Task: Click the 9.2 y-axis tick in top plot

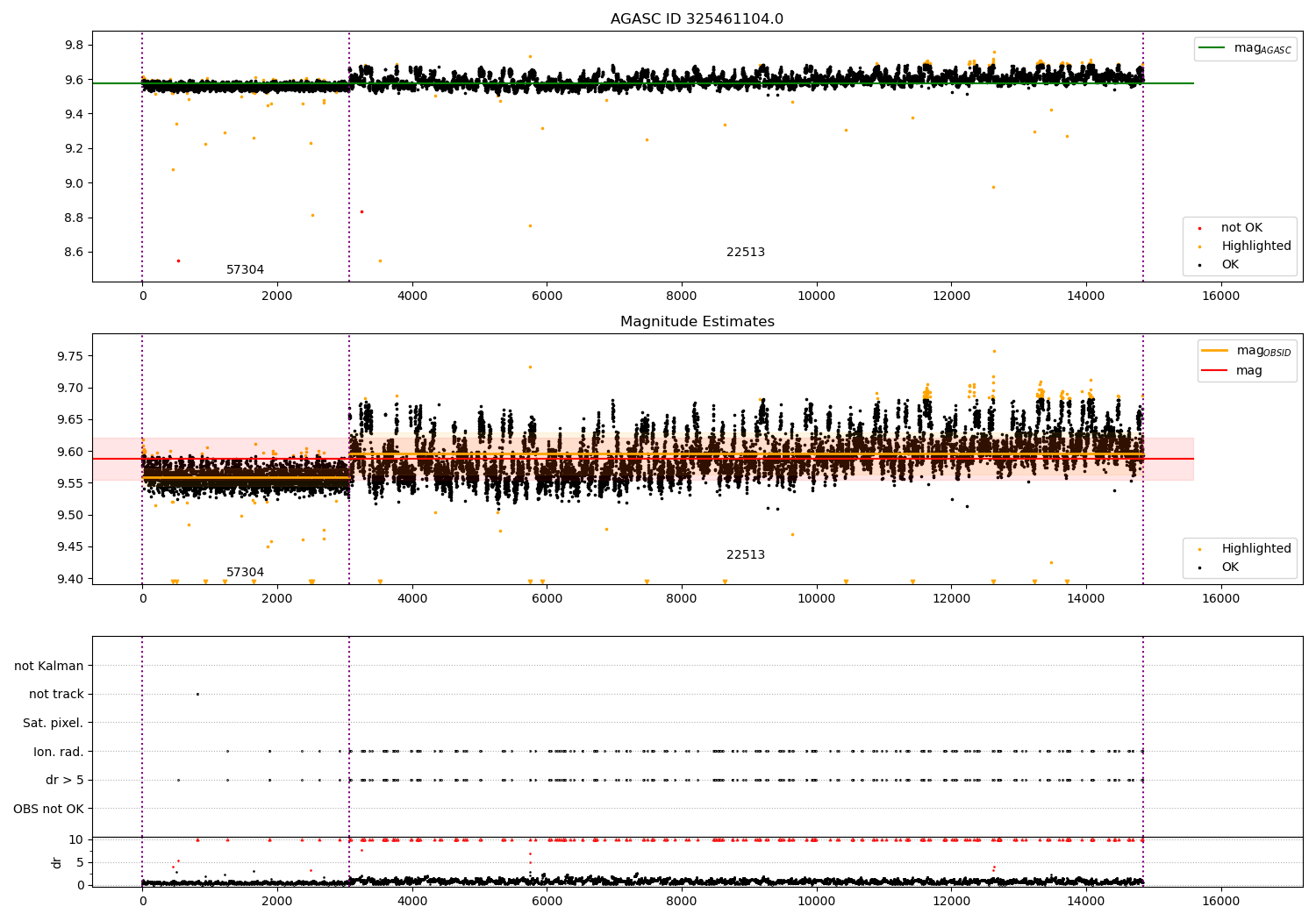Action: tap(73, 149)
